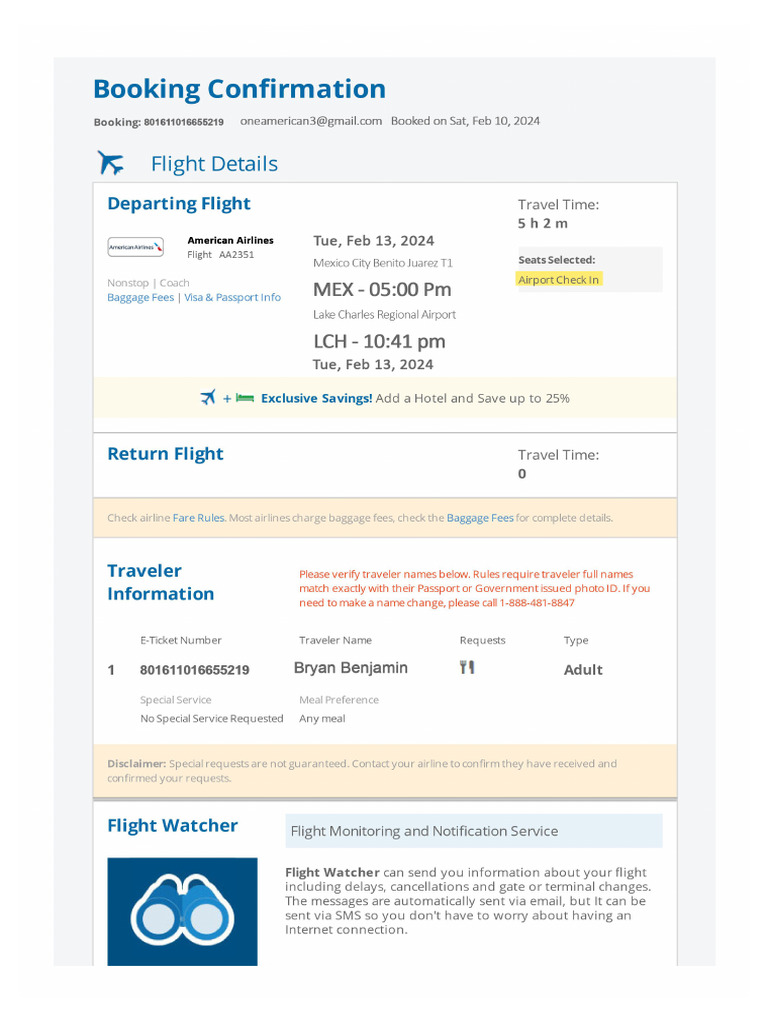
Task: Open the Fare Rules link
Action: (x=198, y=518)
